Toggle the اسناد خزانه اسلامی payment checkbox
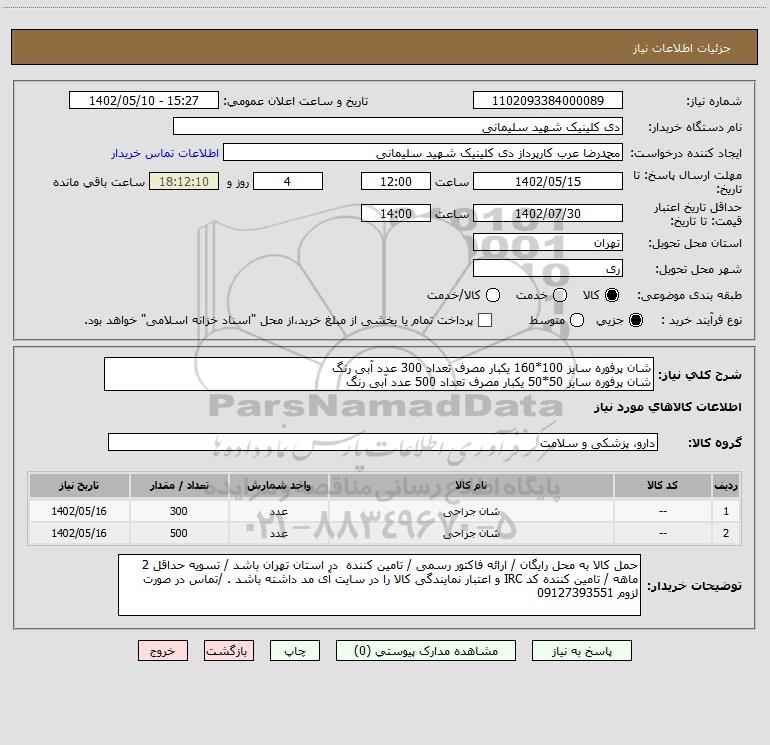Viewport: 770px width, 745px height. (x=485, y=320)
